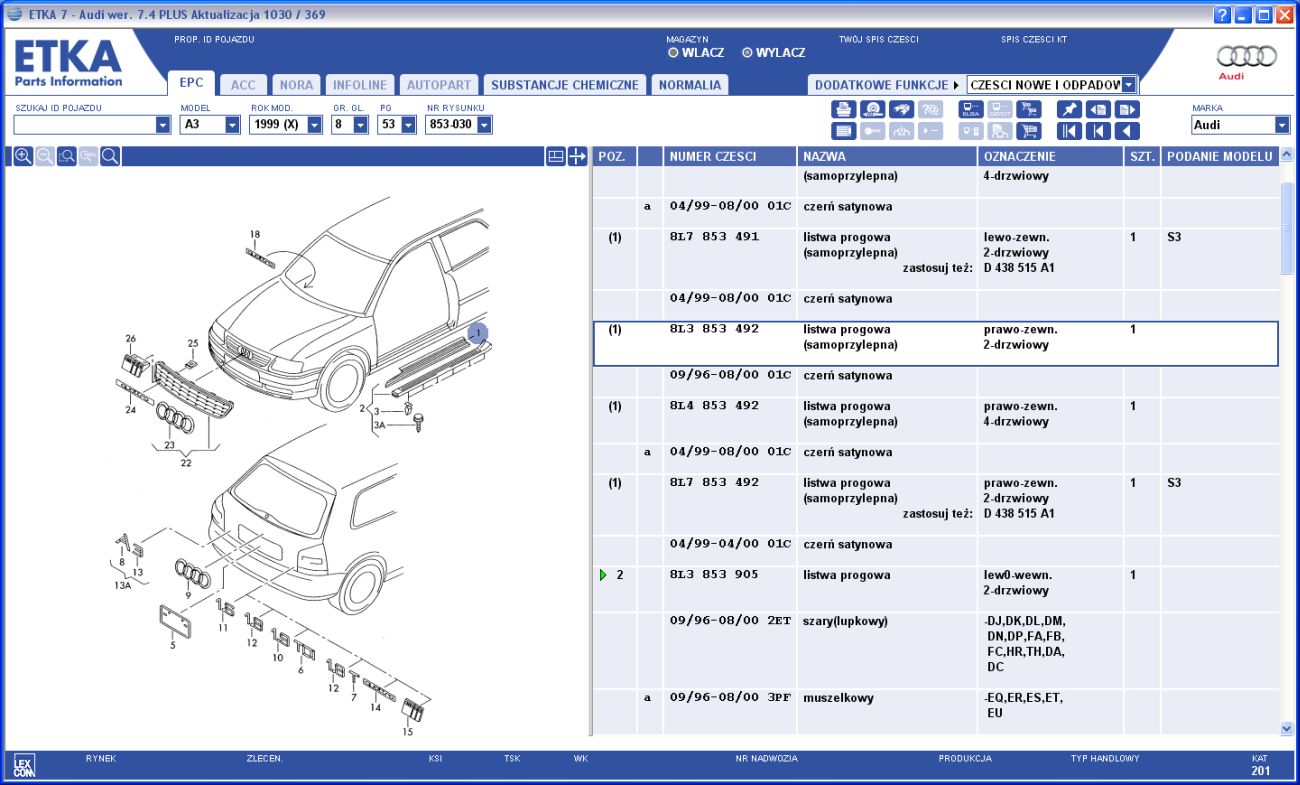Image resolution: width=1300 pixels, height=785 pixels.
Task: Click the print icon in the toolbar
Action: pyautogui.click(x=844, y=109)
